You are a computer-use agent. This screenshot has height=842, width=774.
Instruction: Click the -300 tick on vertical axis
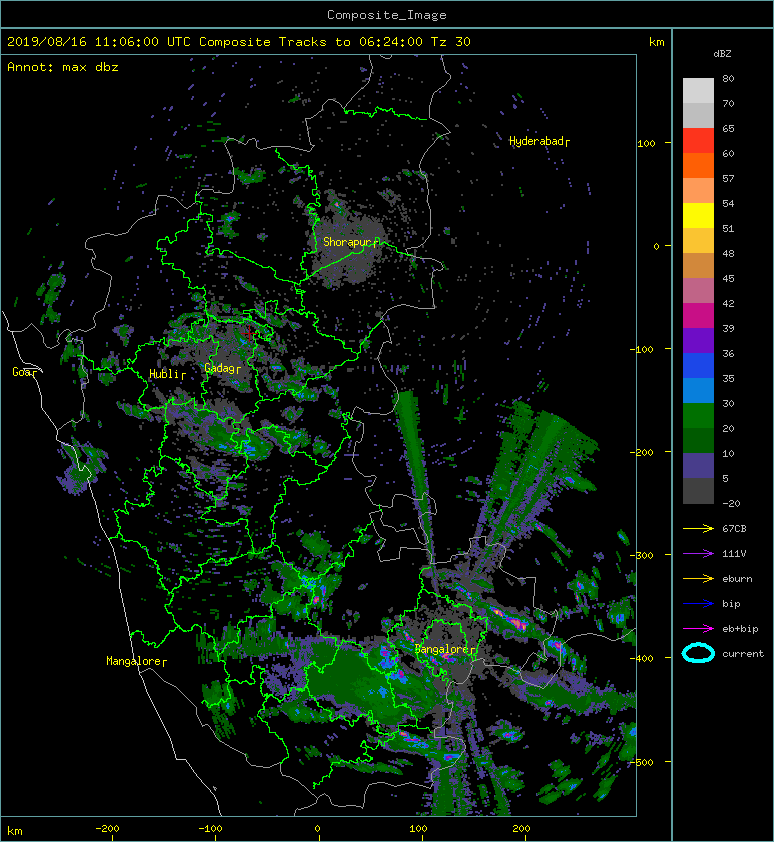pyautogui.click(x=641, y=555)
